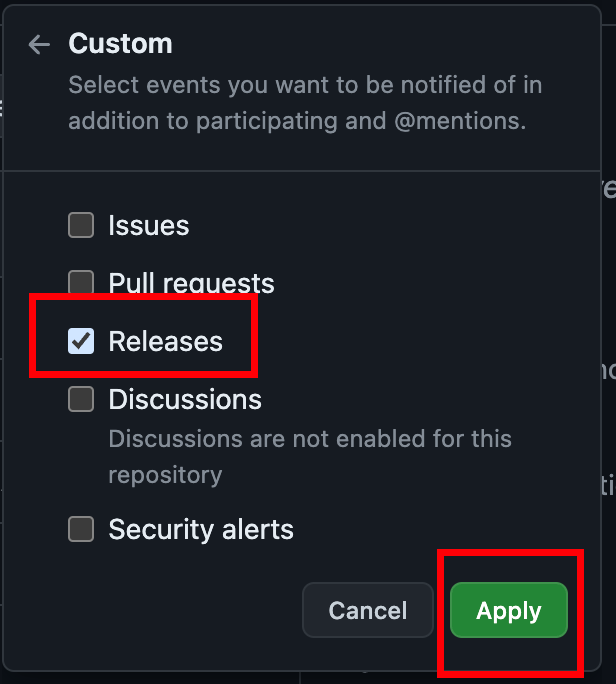The width and height of the screenshot is (616, 684).
Task: Toggle the Discussions checkbox
Action: [81, 399]
